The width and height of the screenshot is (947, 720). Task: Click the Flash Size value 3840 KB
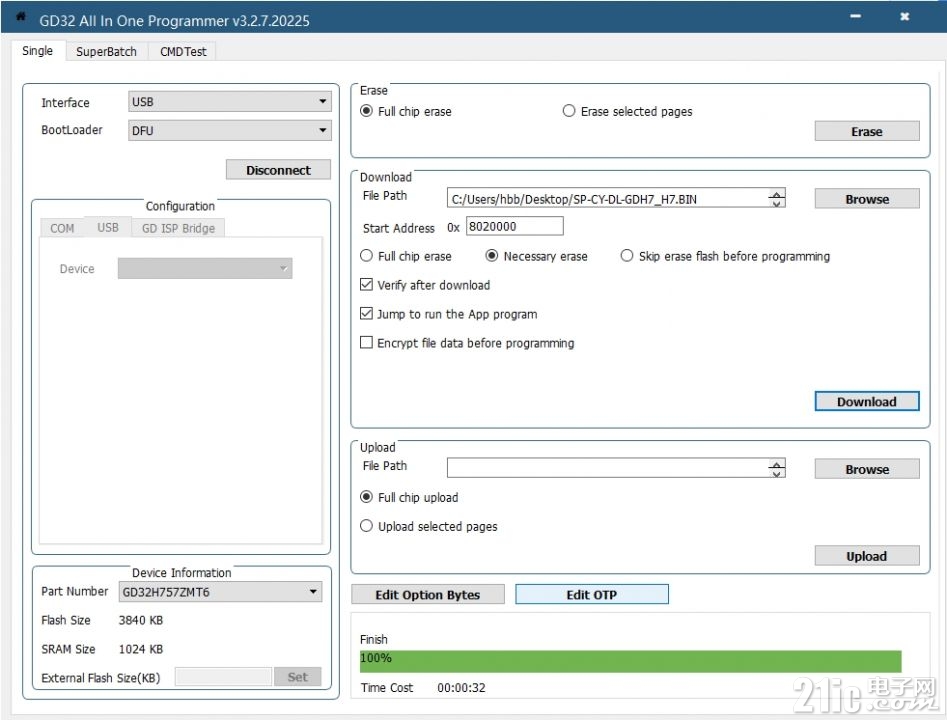pyautogui.click(x=141, y=620)
